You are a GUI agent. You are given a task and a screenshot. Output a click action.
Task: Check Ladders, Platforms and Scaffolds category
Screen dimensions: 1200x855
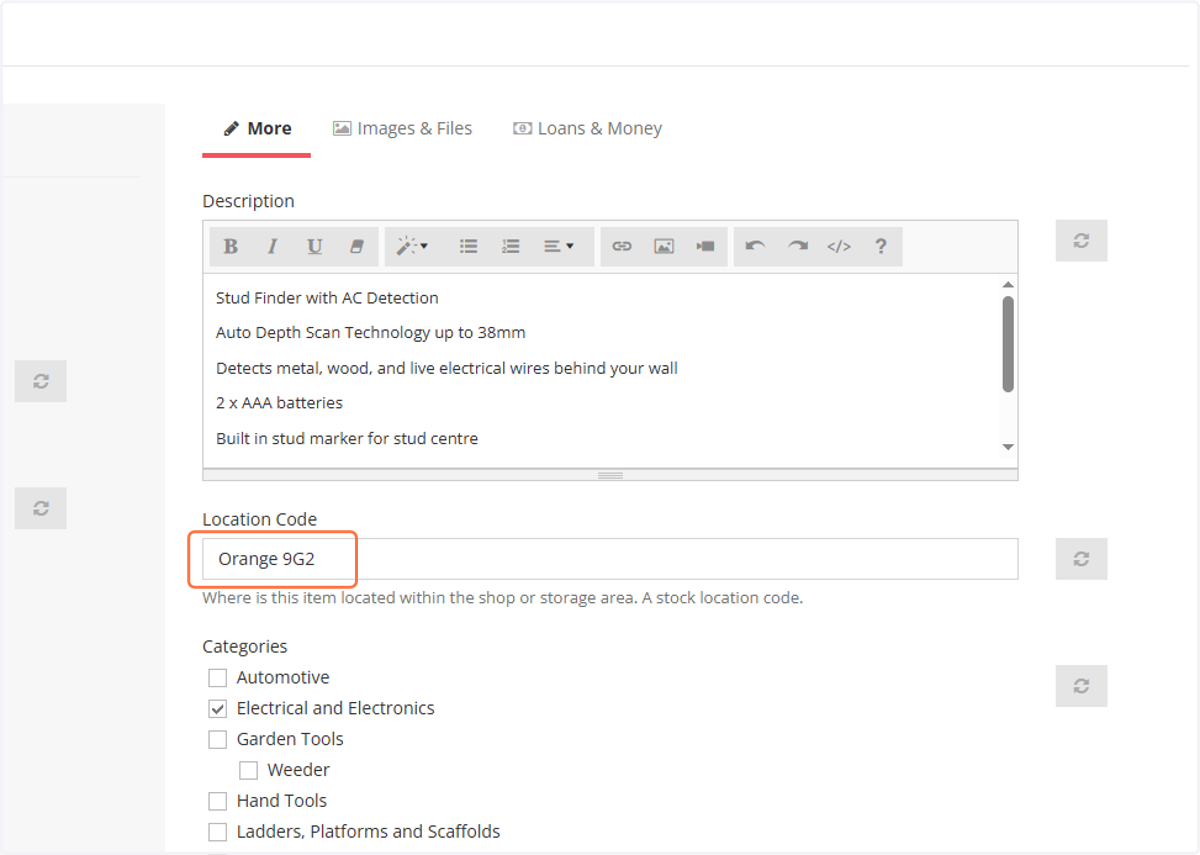tap(218, 832)
